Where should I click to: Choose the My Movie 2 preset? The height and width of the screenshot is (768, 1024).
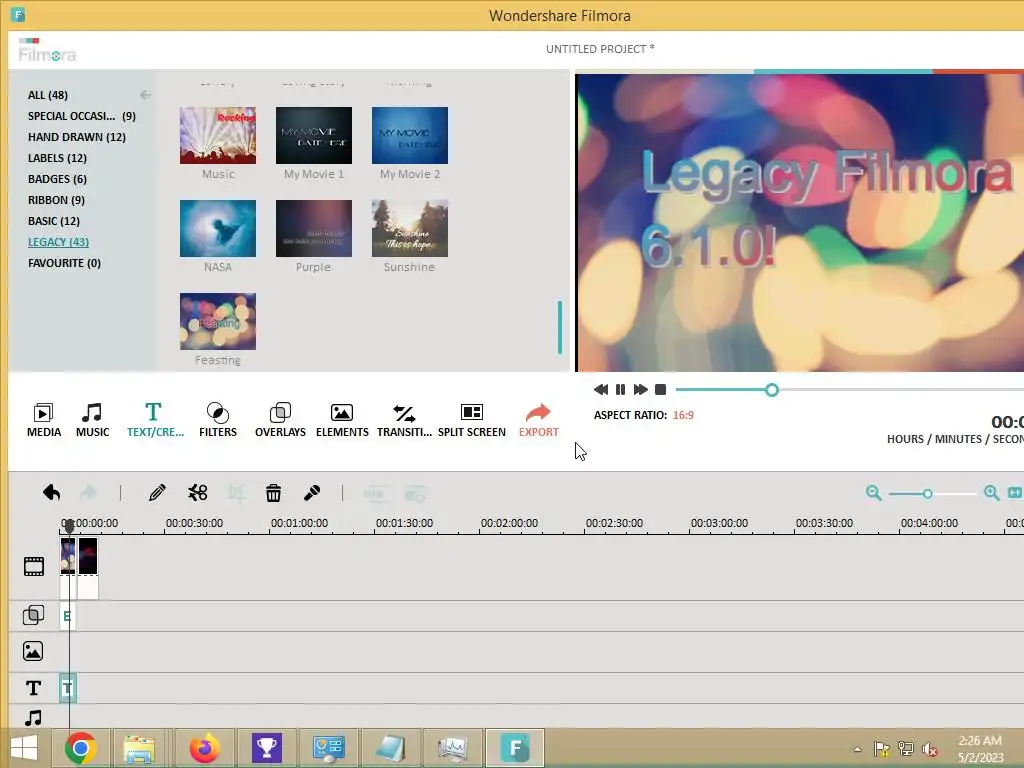(409, 135)
